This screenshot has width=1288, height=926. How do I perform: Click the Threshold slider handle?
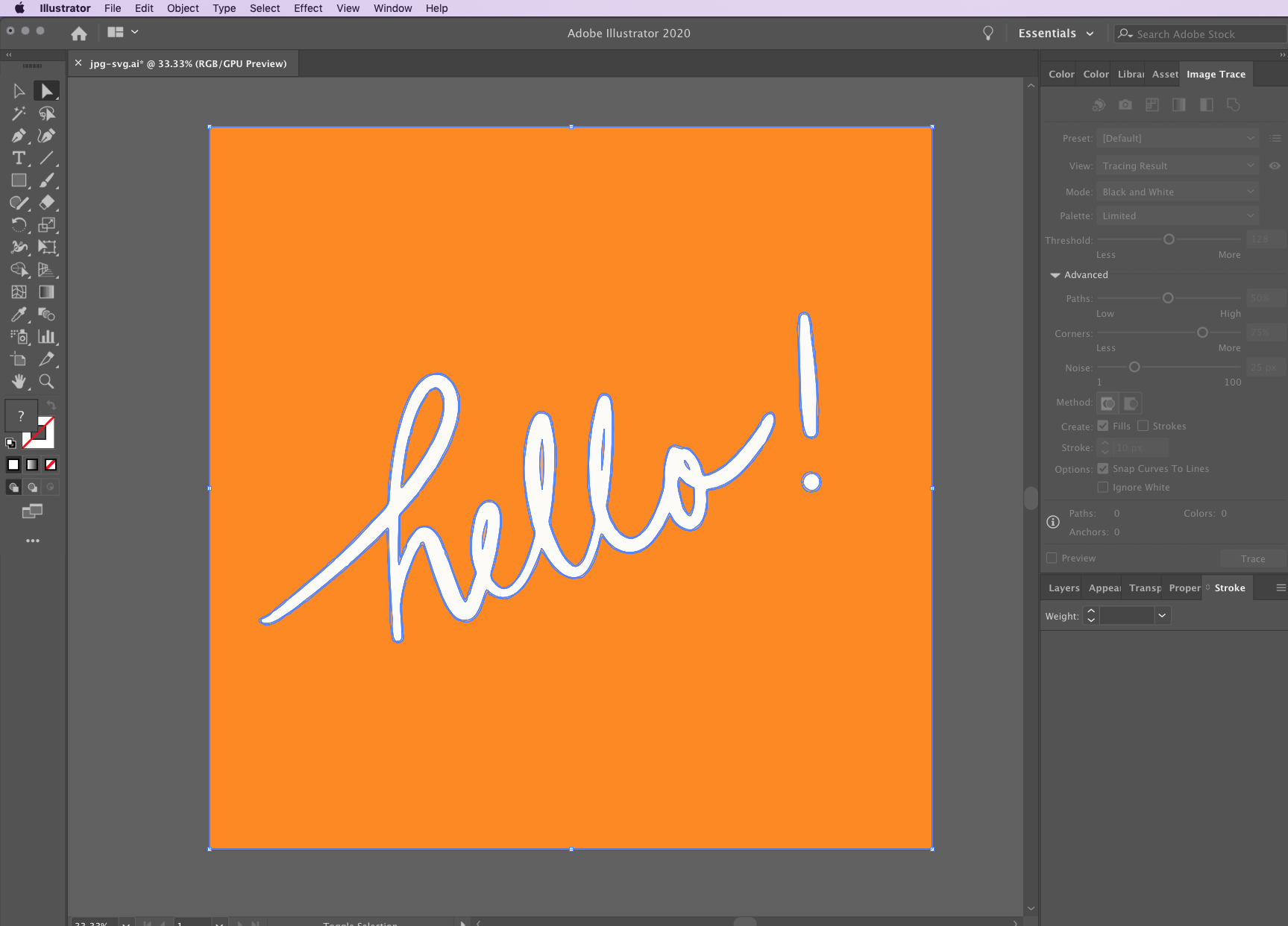(x=1169, y=239)
